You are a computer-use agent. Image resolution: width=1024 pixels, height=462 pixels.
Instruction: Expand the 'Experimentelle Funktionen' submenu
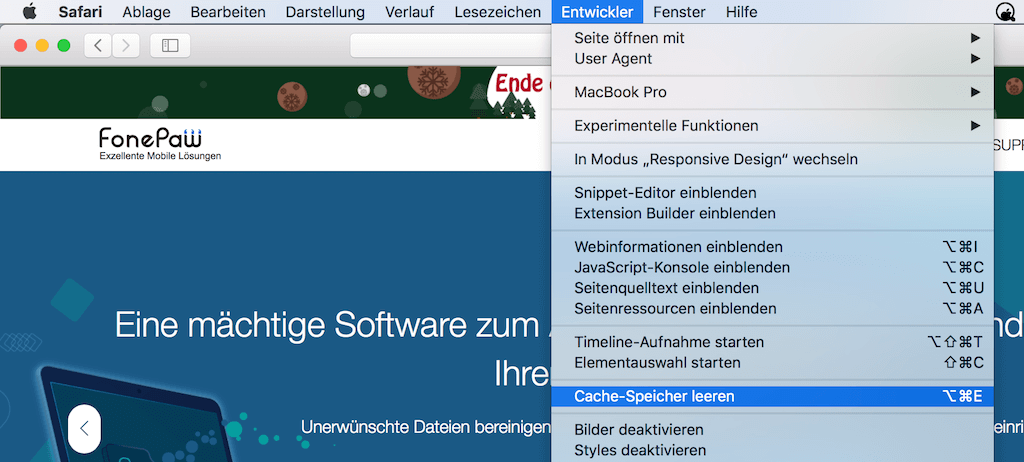pyautogui.click(x=773, y=125)
